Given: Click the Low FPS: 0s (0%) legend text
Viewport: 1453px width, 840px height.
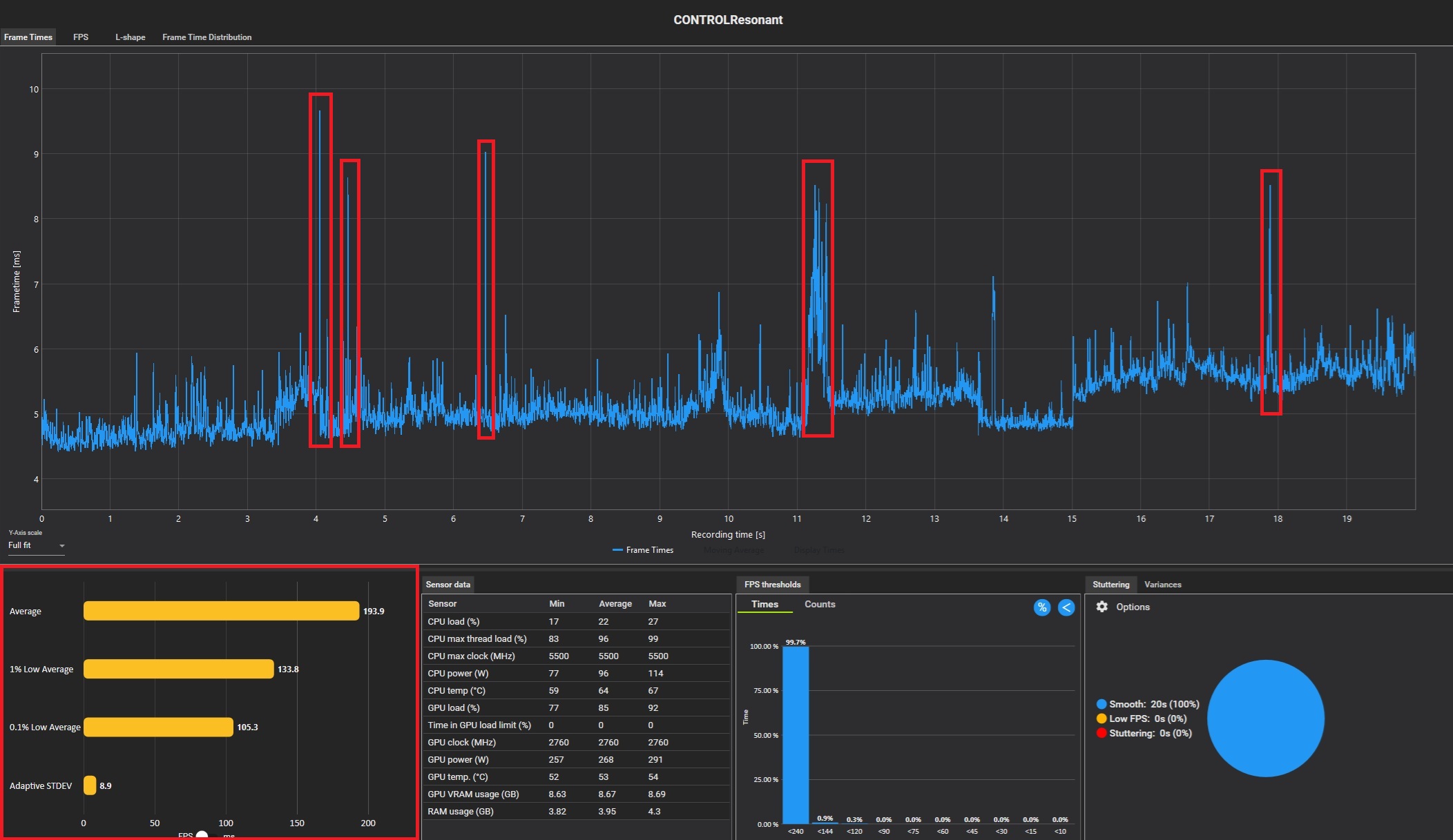Looking at the screenshot, I should [x=1148, y=719].
